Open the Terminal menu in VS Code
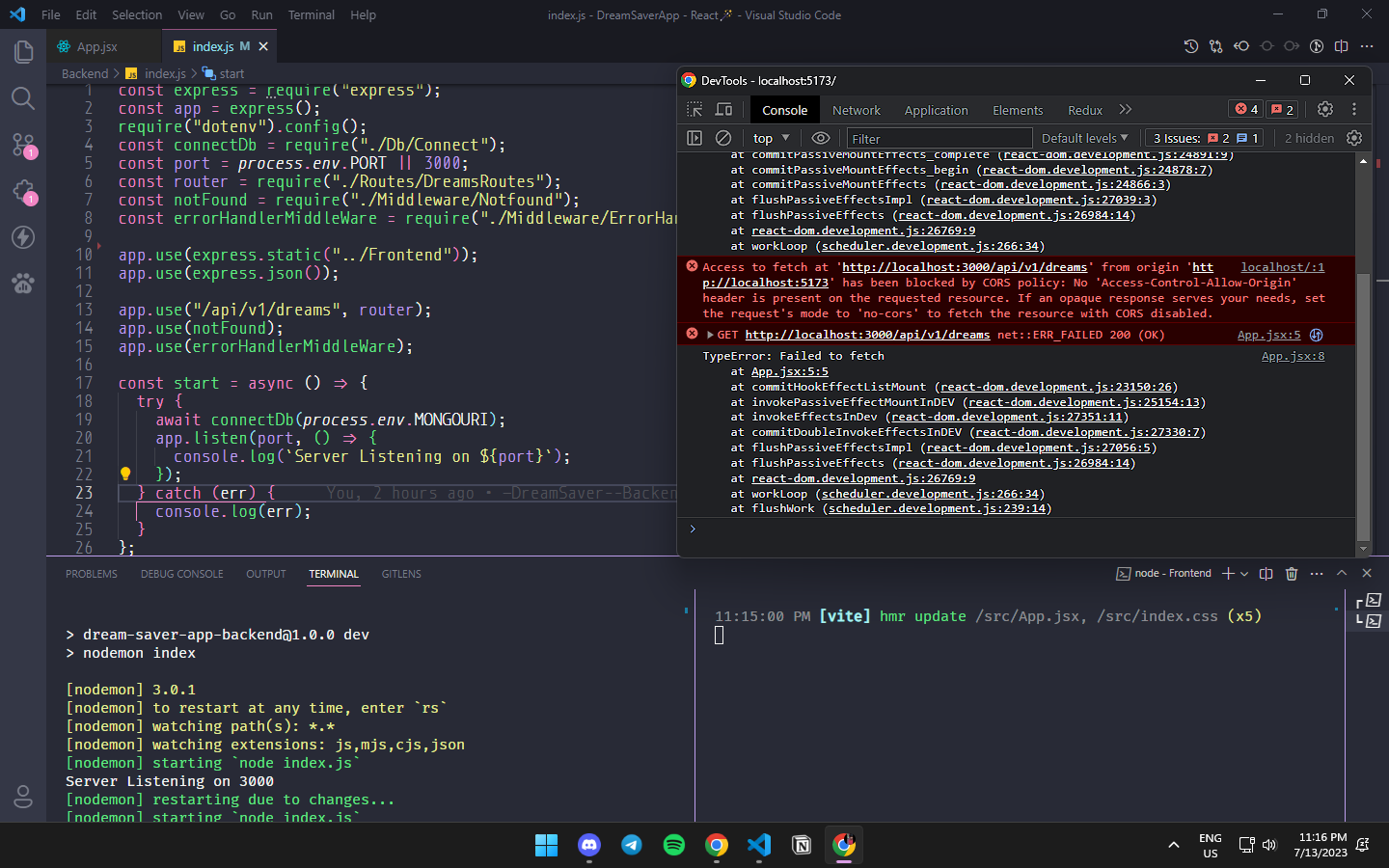Viewport: 1389px width, 868px height. tap(311, 14)
